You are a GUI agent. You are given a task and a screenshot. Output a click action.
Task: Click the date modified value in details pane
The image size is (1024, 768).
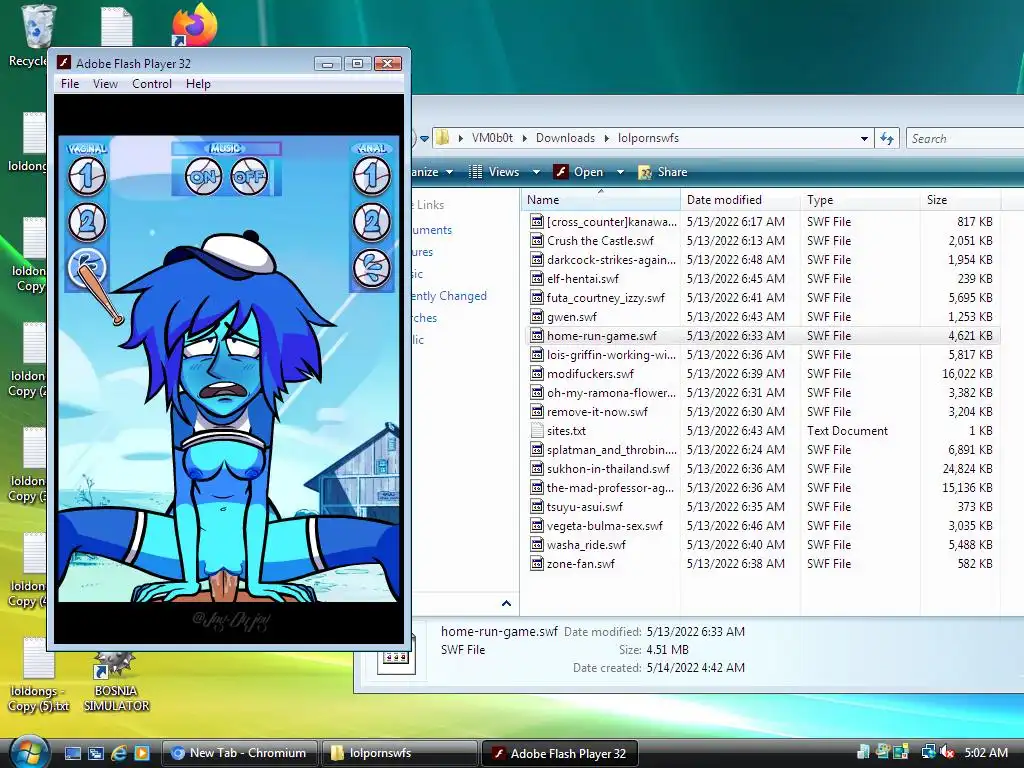(696, 632)
